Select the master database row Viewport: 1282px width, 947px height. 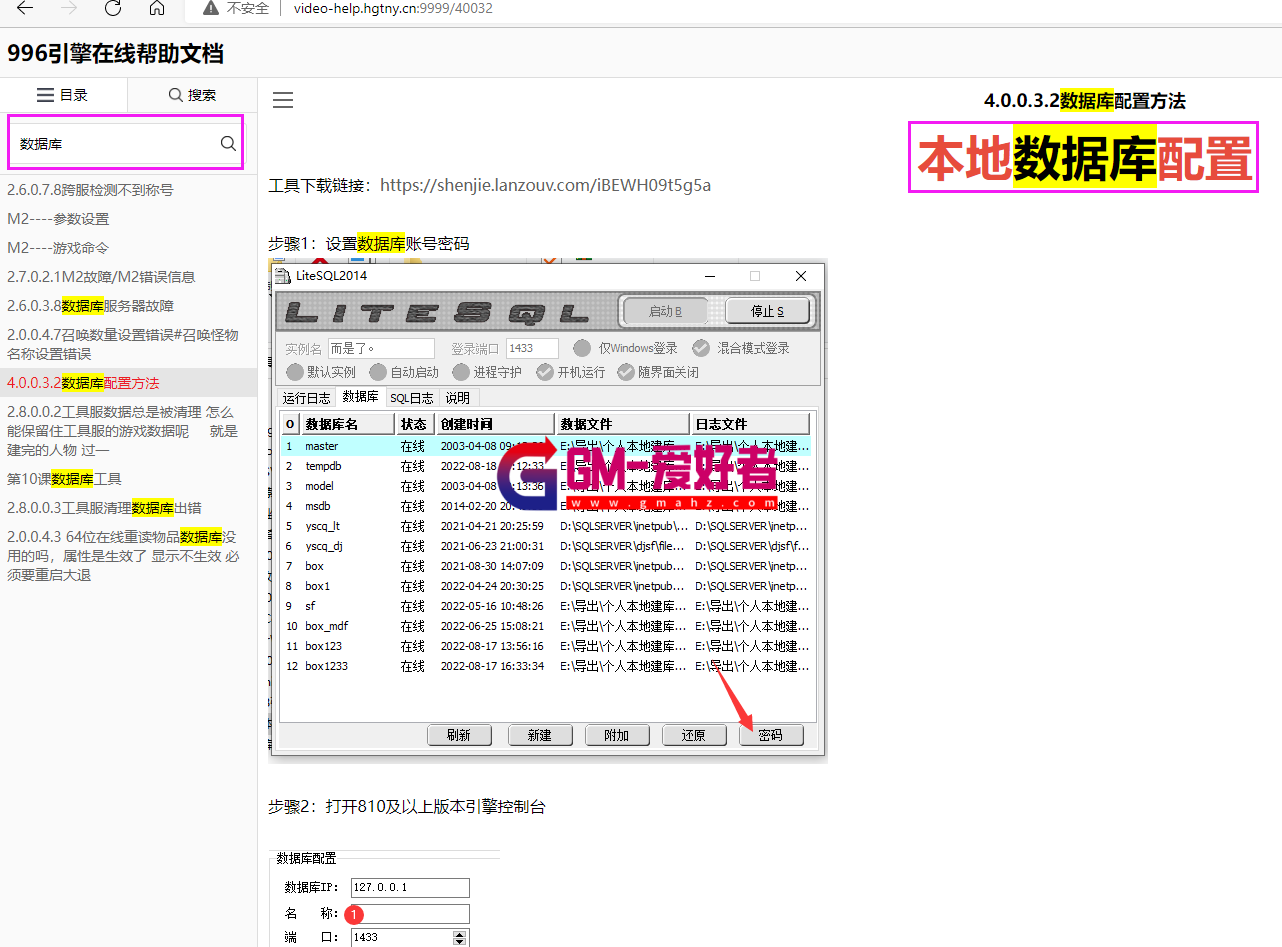coord(546,446)
